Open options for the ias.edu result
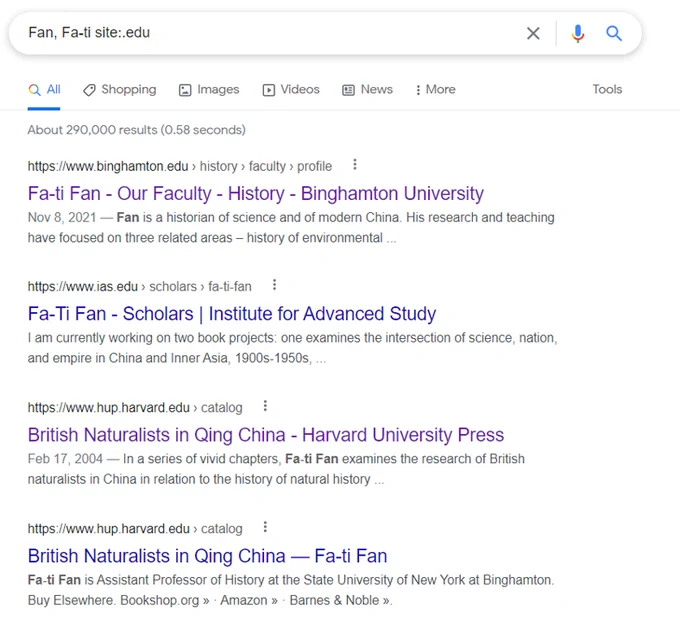The width and height of the screenshot is (680, 621). (x=274, y=285)
